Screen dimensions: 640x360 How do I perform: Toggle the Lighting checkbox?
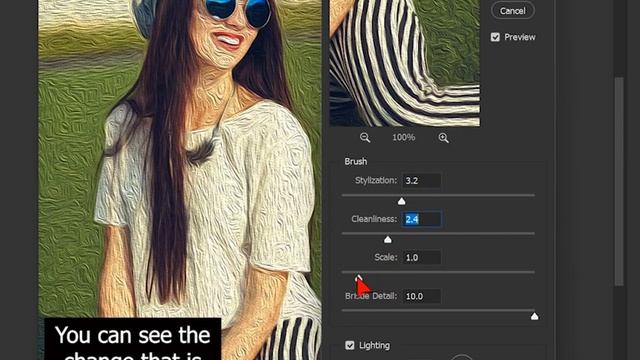(x=350, y=345)
